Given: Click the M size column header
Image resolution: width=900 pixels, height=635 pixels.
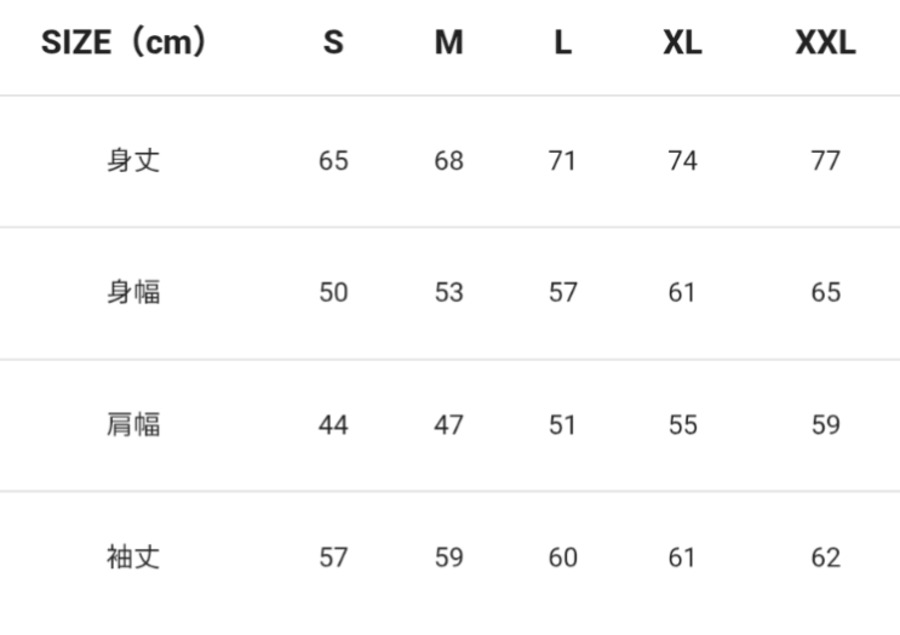Looking at the screenshot, I should pos(449,43).
